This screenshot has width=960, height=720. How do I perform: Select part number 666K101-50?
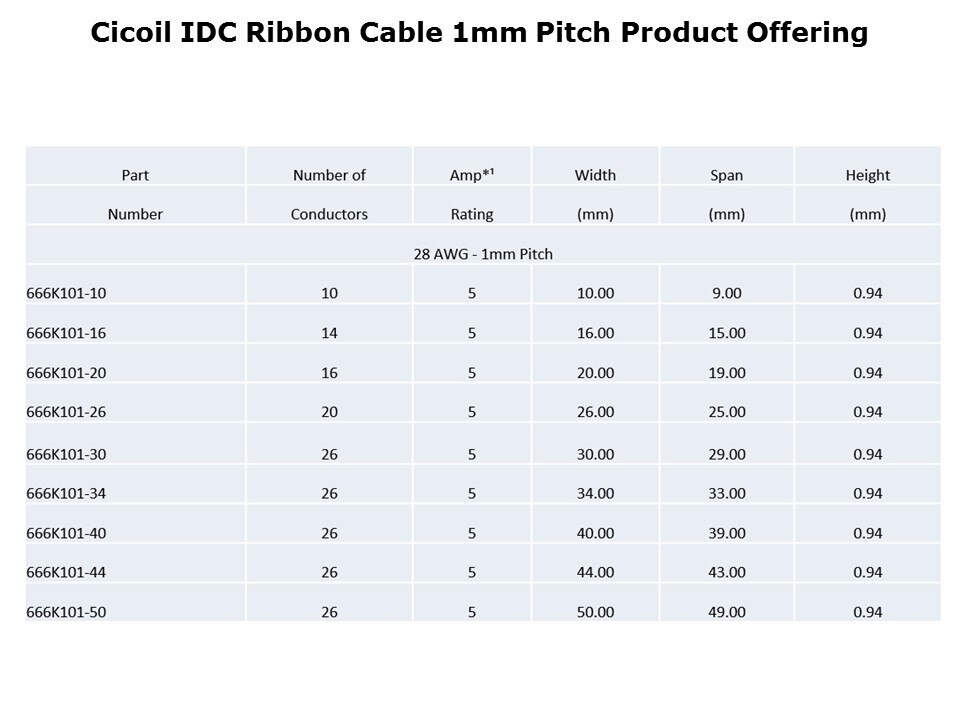click(x=66, y=612)
